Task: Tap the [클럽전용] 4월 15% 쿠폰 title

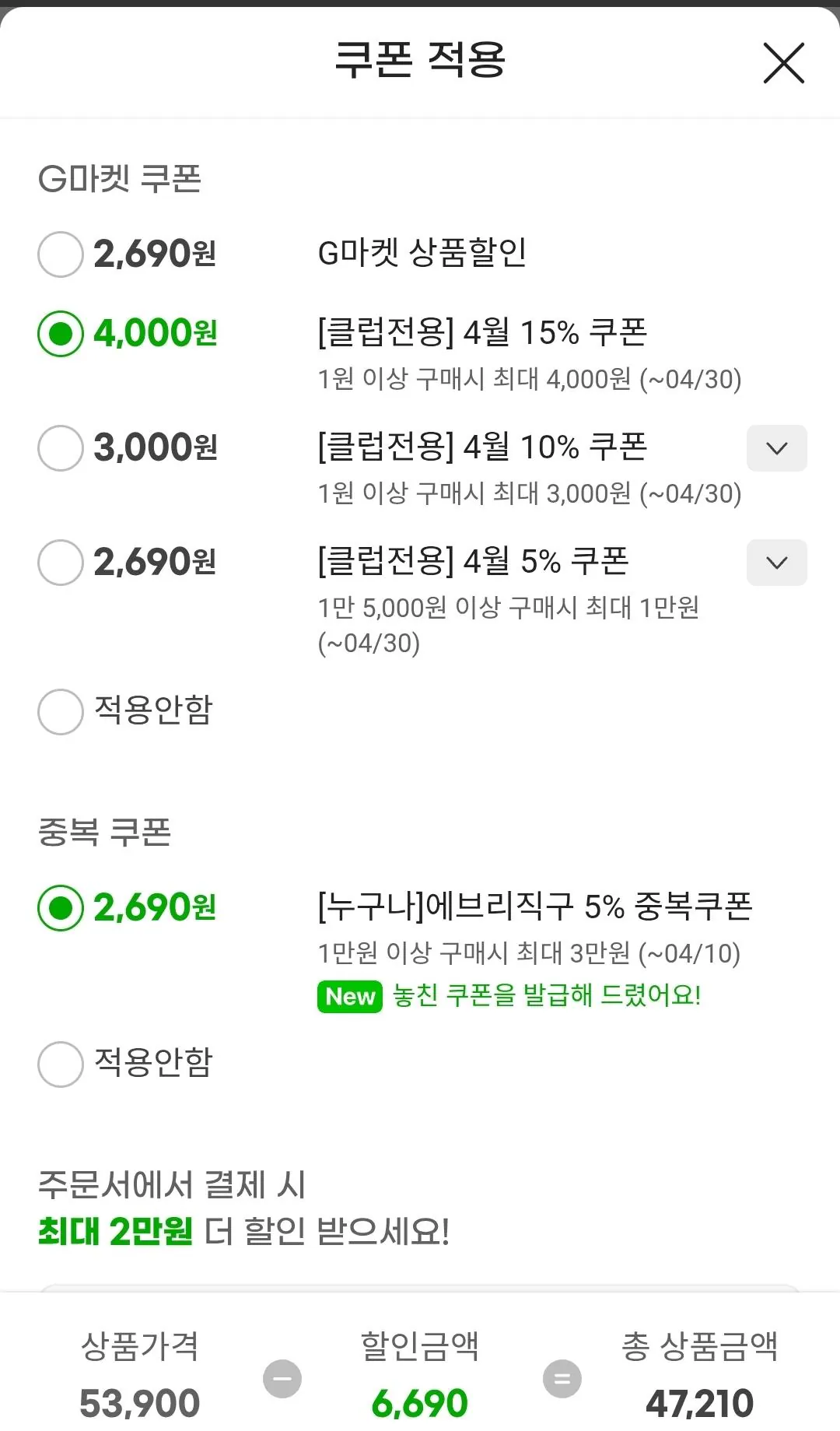Action: tap(482, 333)
